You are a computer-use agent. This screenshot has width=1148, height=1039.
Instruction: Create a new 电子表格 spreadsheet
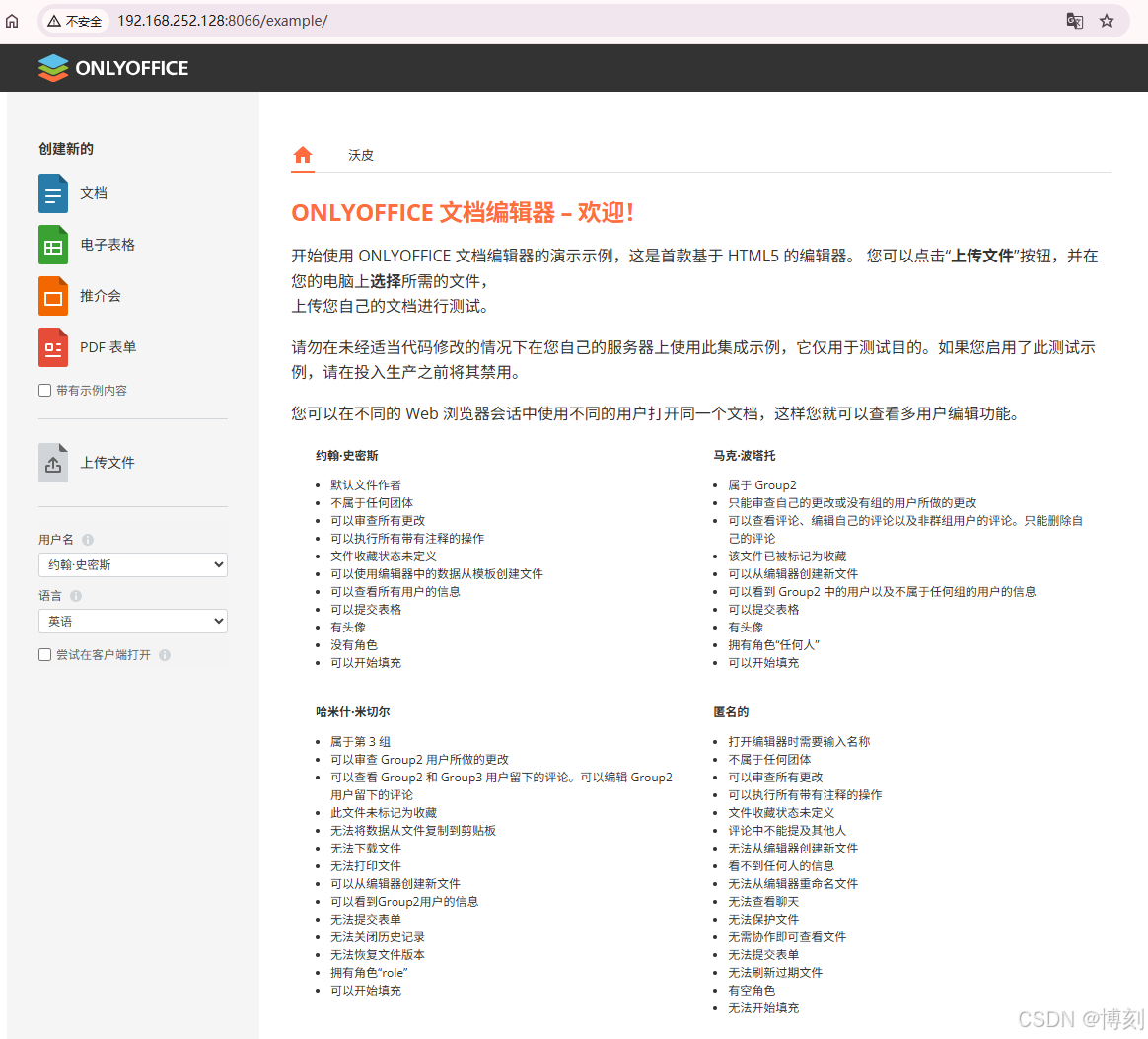tap(53, 245)
